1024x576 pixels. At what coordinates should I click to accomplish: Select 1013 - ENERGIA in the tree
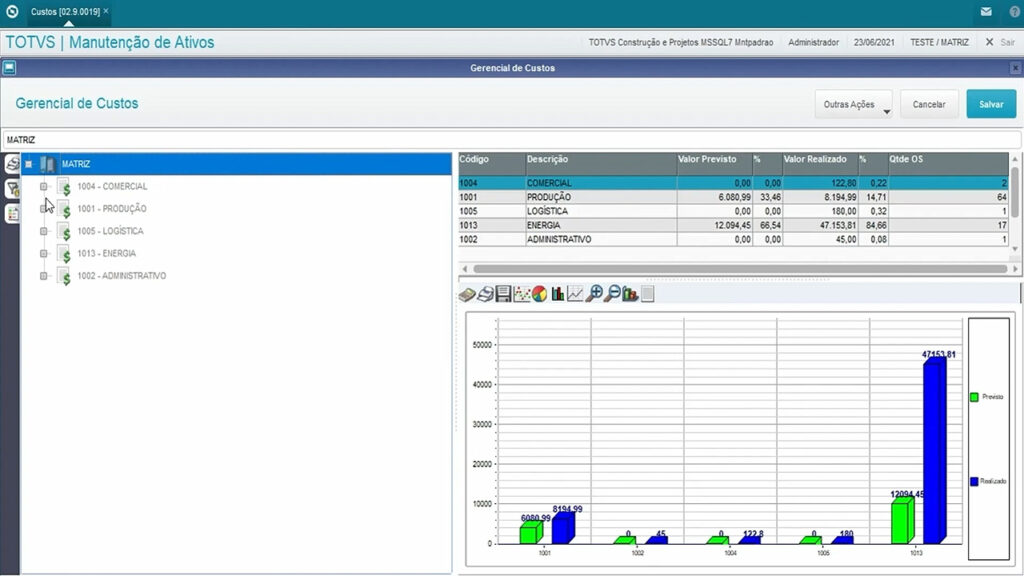[x=106, y=253]
